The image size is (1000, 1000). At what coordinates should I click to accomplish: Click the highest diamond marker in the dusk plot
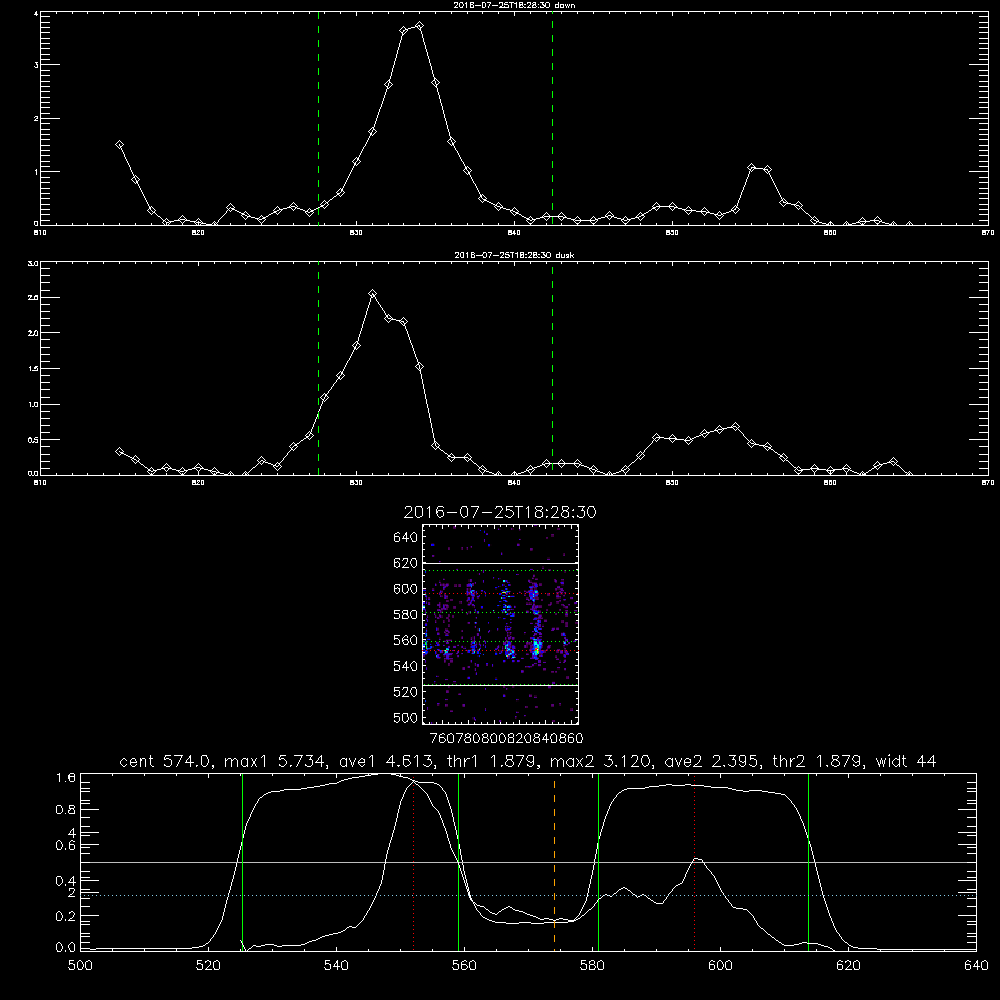[x=372, y=293]
